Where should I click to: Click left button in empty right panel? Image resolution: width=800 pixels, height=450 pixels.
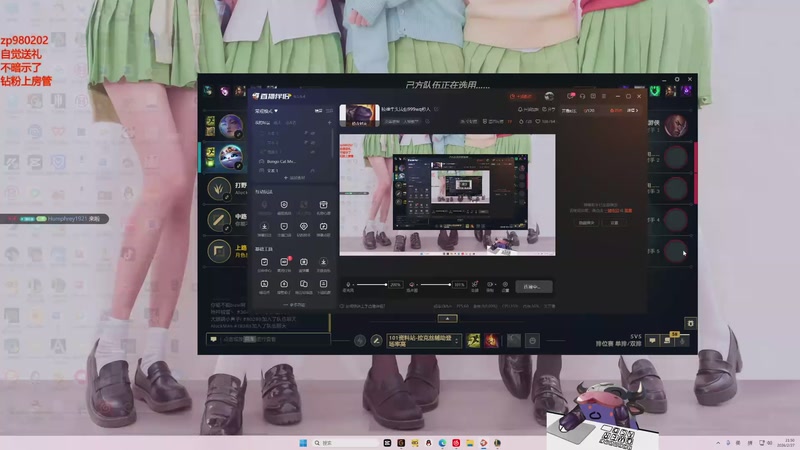pyautogui.click(x=586, y=222)
